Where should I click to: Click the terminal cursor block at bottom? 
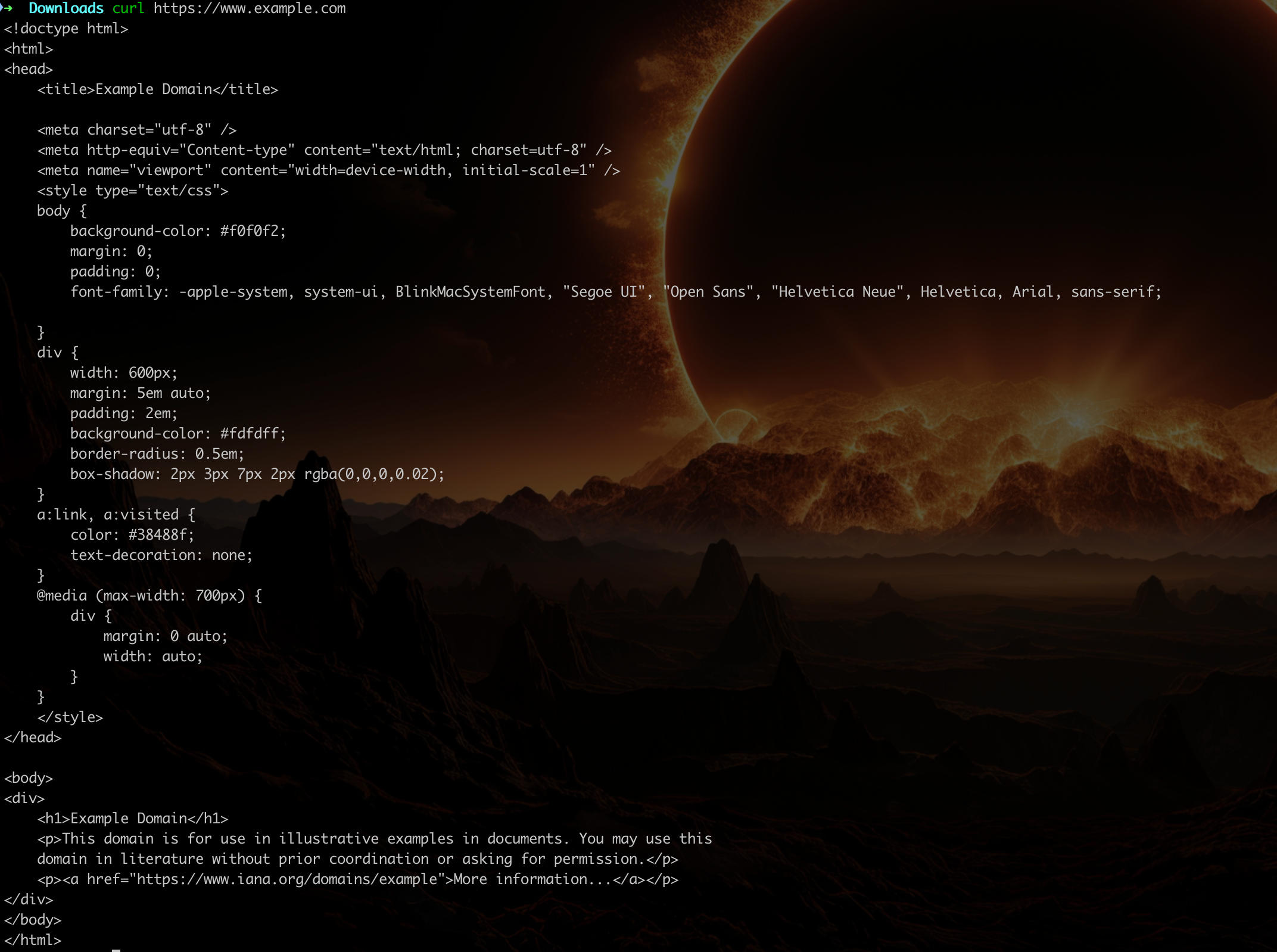tap(116, 950)
